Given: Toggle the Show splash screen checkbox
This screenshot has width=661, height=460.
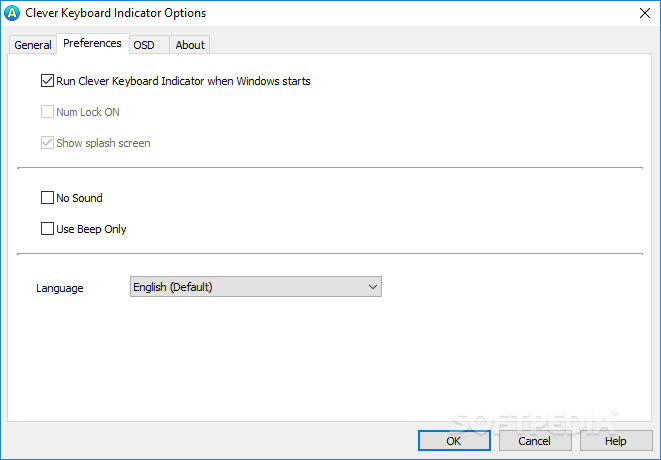Looking at the screenshot, I should click(x=47, y=143).
